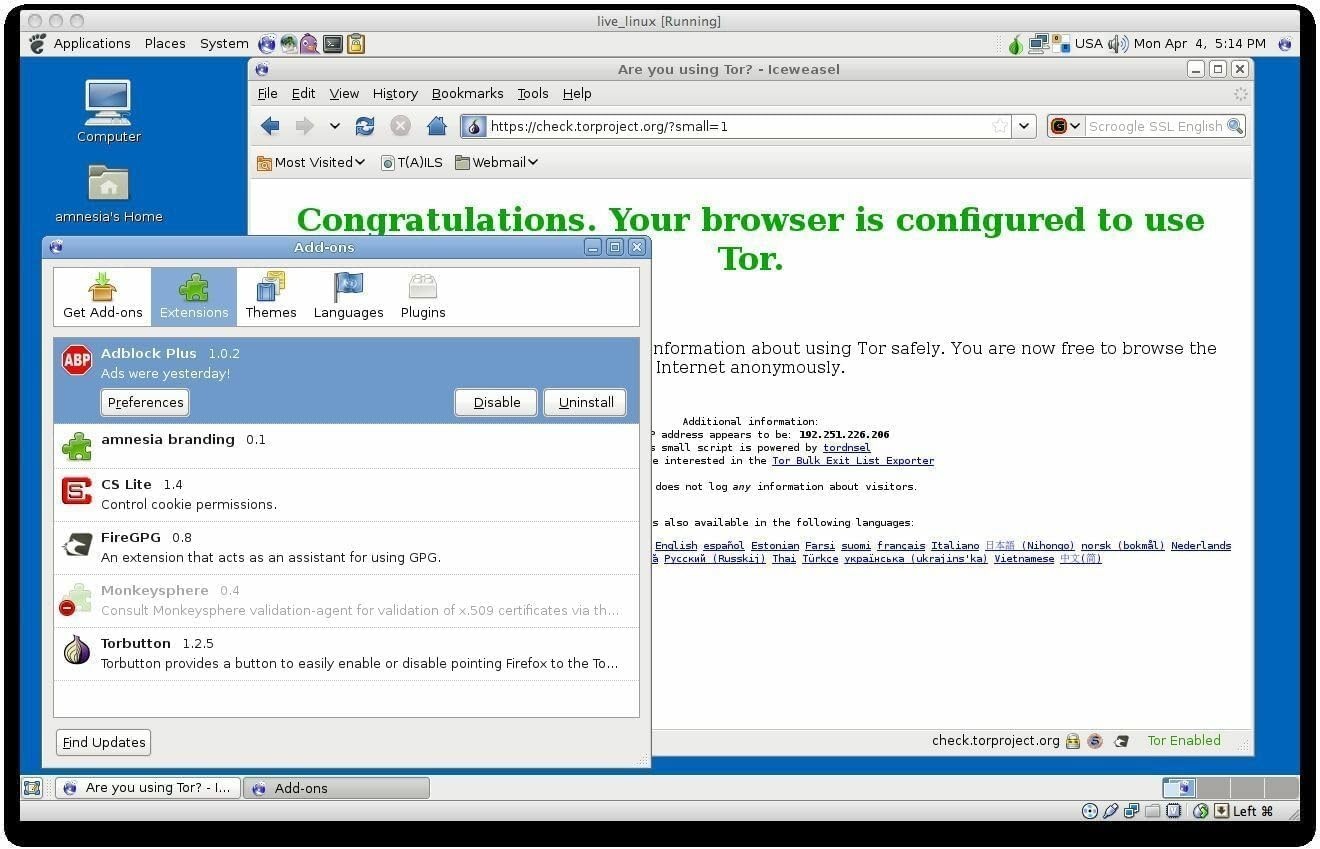This screenshot has width=1320, height=849.
Task: Open amnesia's Home folder icon
Action: pyautogui.click(x=108, y=194)
